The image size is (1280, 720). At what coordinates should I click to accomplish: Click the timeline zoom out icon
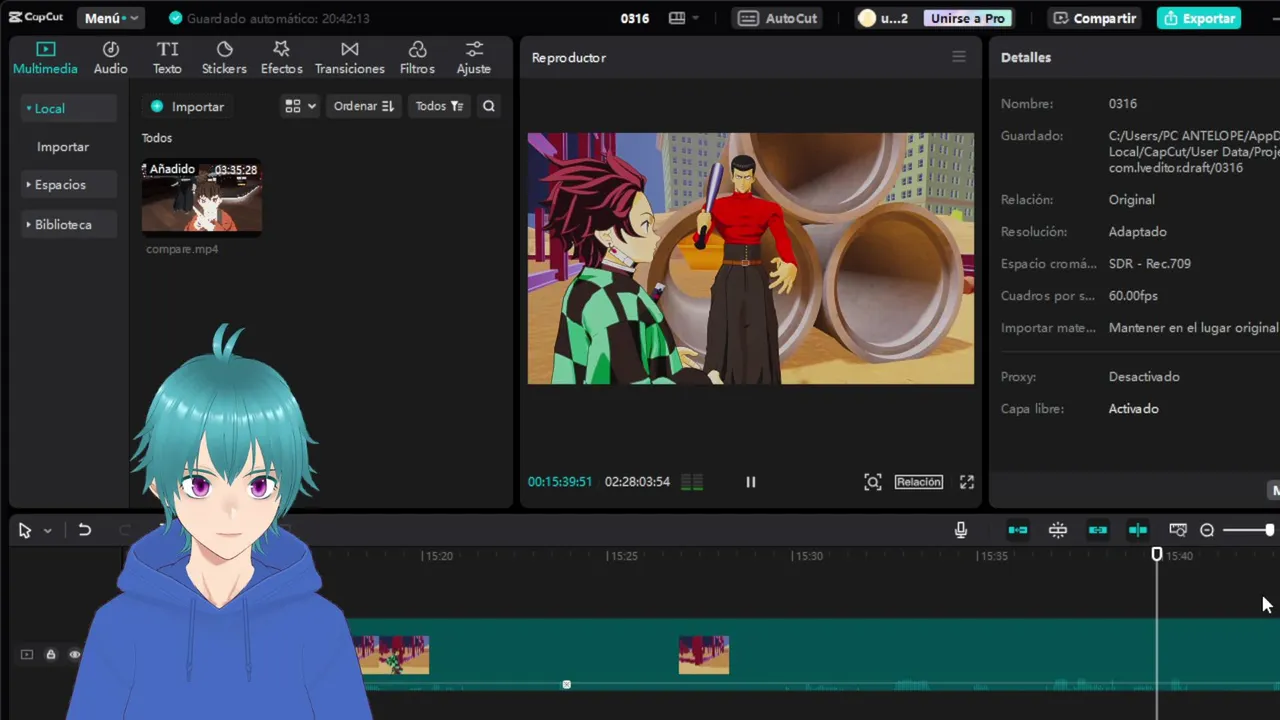point(1207,530)
